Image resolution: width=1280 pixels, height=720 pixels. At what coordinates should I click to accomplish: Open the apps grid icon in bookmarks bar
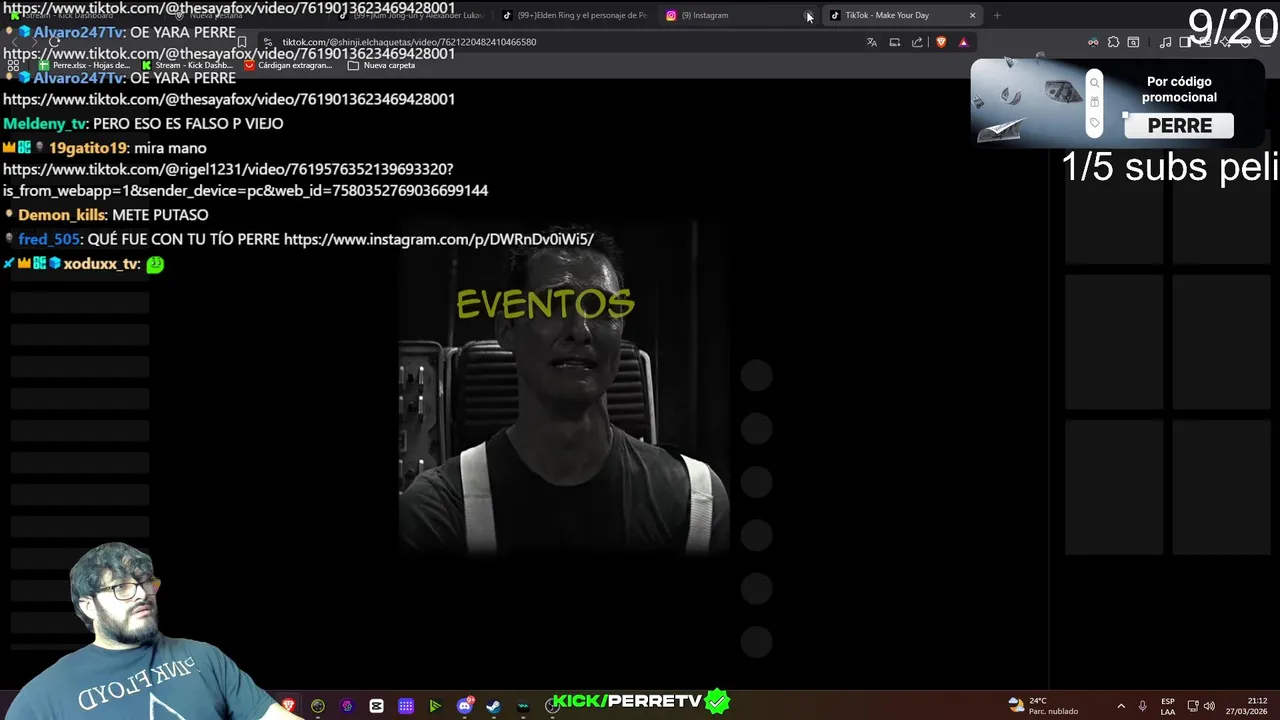(13, 65)
